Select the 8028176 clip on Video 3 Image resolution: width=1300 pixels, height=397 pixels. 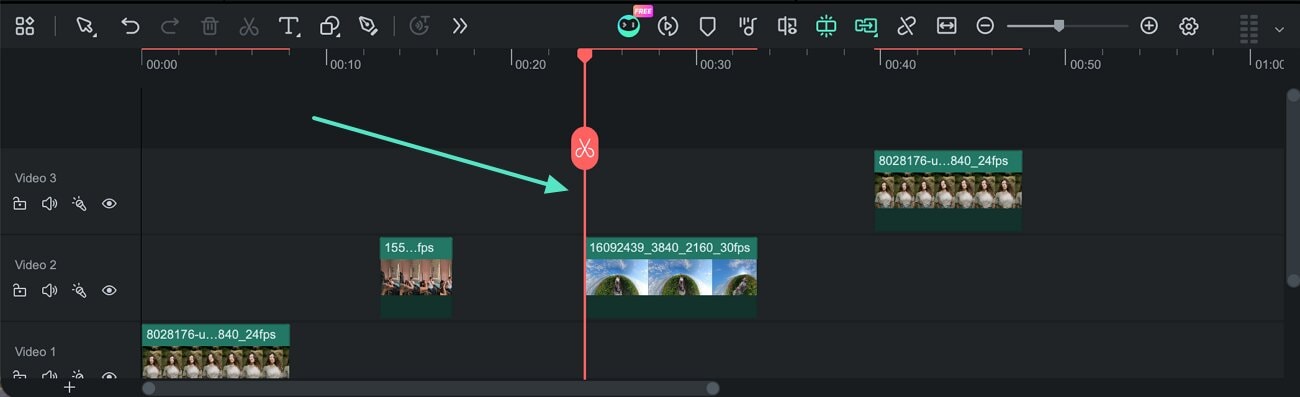[948, 191]
